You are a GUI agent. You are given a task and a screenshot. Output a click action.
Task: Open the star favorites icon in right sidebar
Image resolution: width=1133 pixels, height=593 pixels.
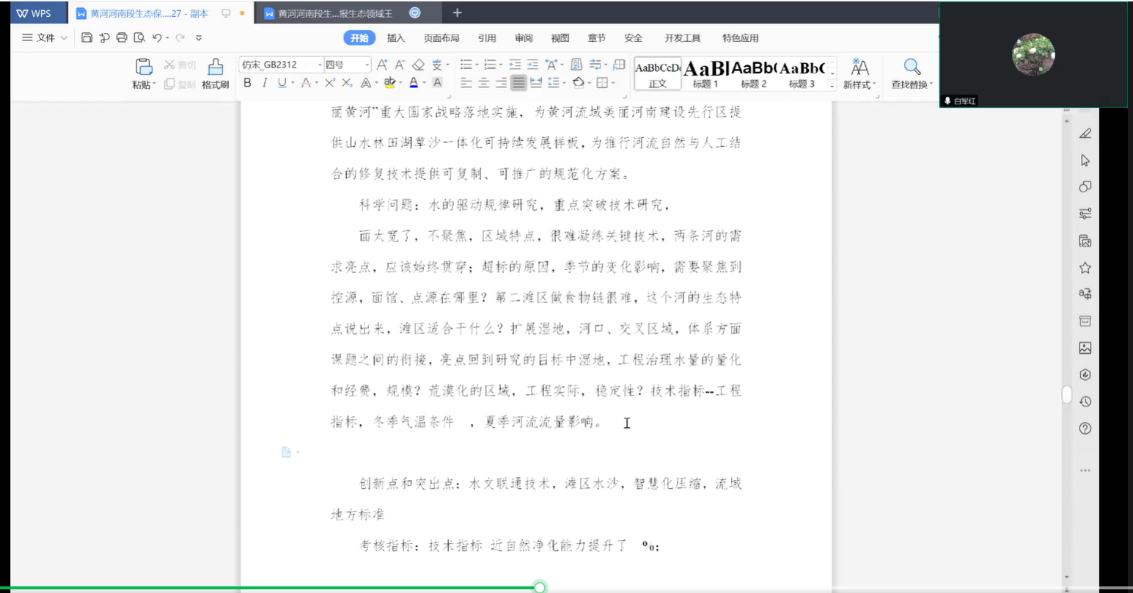[1085, 268]
